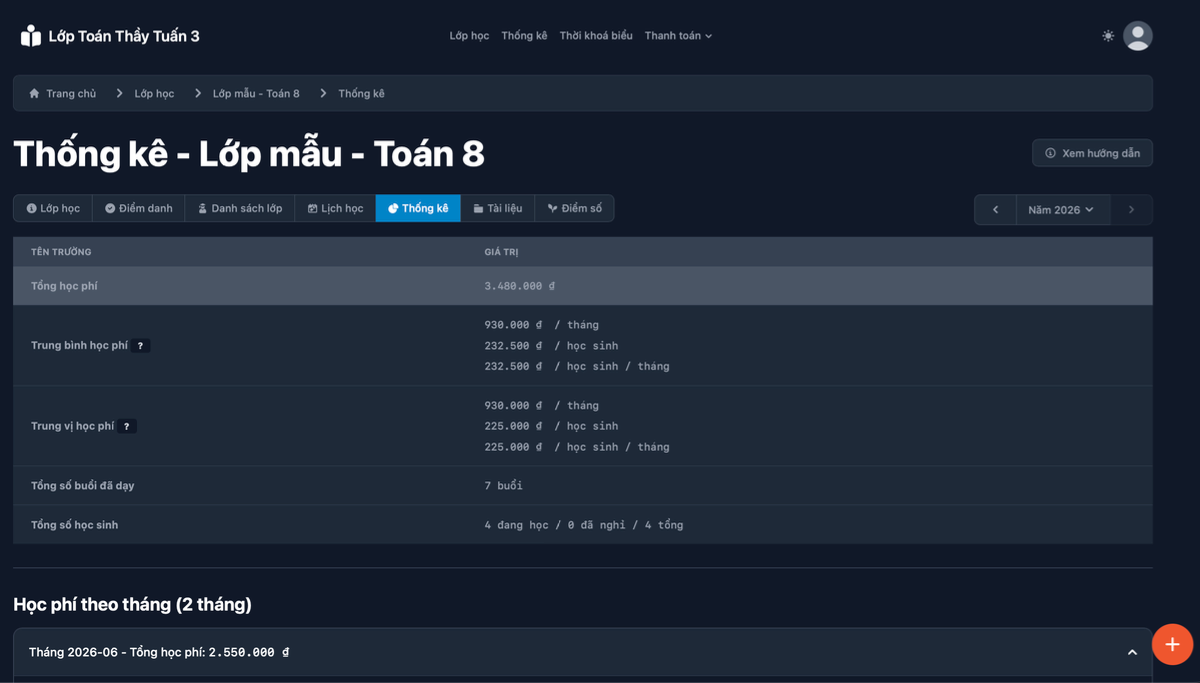Open Lớp học in the top navigation
Image resolution: width=1200 pixels, height=683 pixels.
pos(469,36)
